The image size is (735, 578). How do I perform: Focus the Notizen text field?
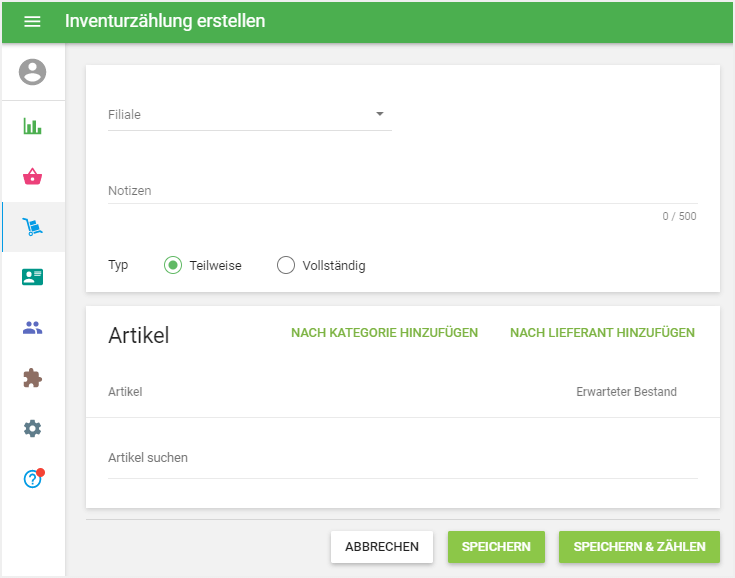pos(402,190)
